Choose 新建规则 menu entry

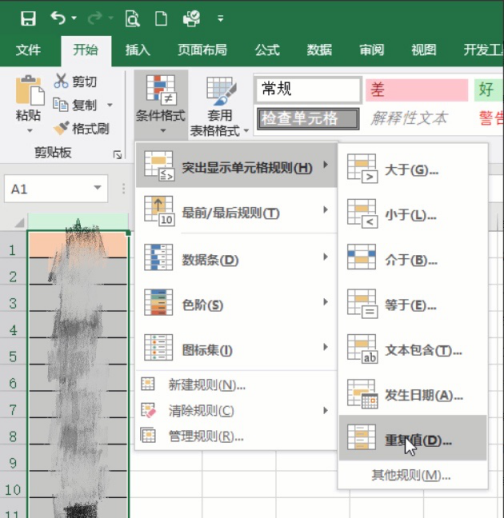click(x=236, y=385)
